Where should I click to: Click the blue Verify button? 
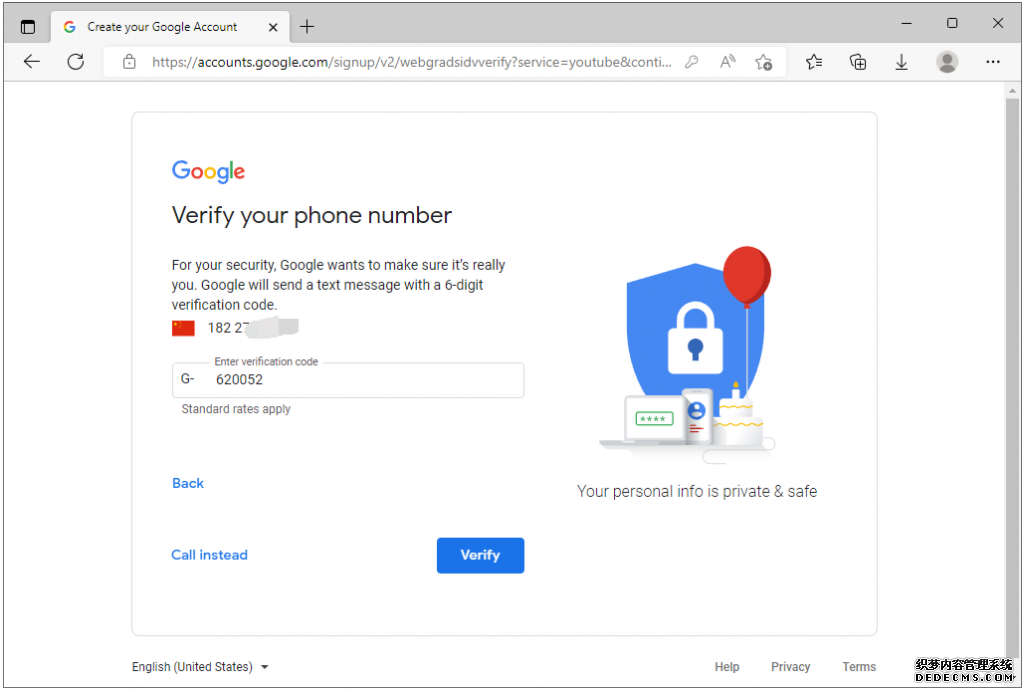pyautogui.click(x=480, y=555)
